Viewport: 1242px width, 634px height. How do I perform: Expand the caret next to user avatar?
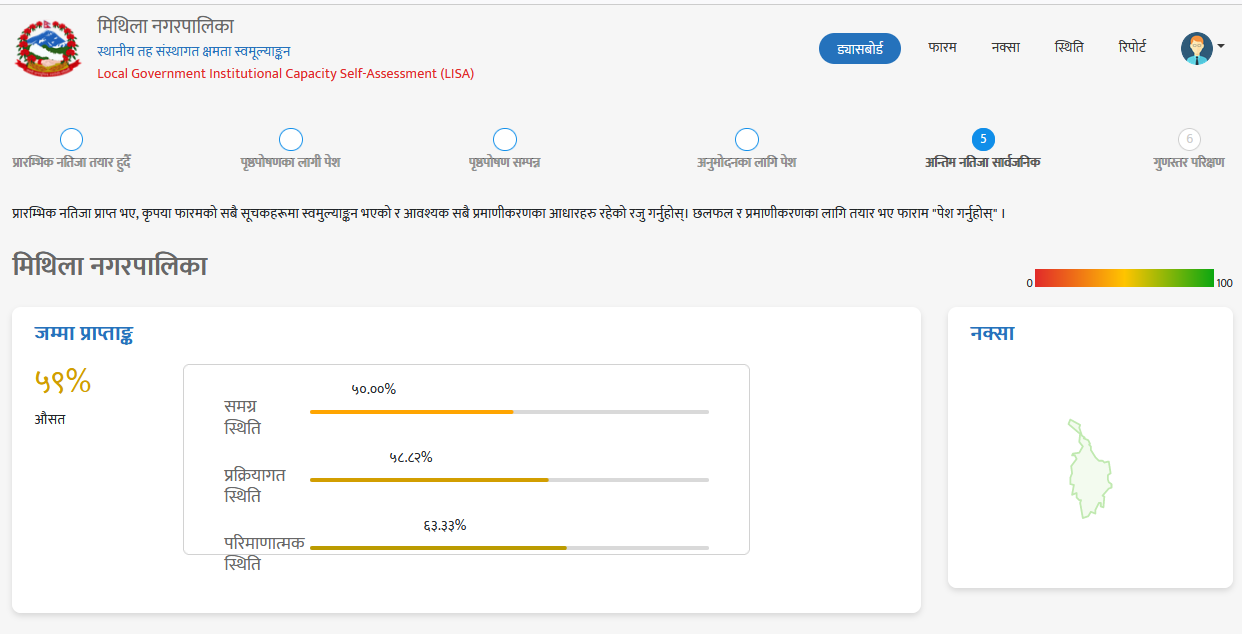tap(1221, 47)
